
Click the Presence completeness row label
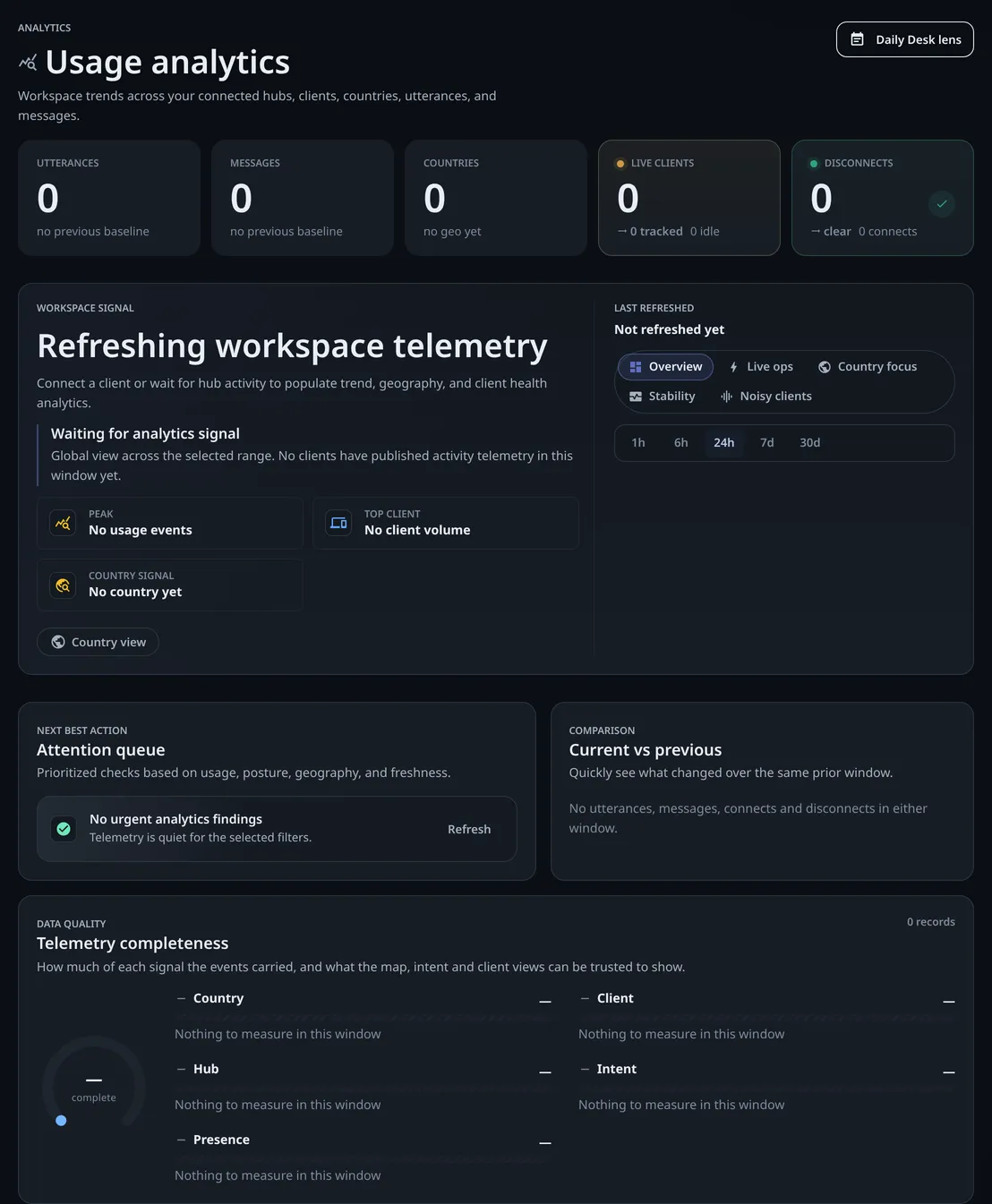[x=221, y=1140]
